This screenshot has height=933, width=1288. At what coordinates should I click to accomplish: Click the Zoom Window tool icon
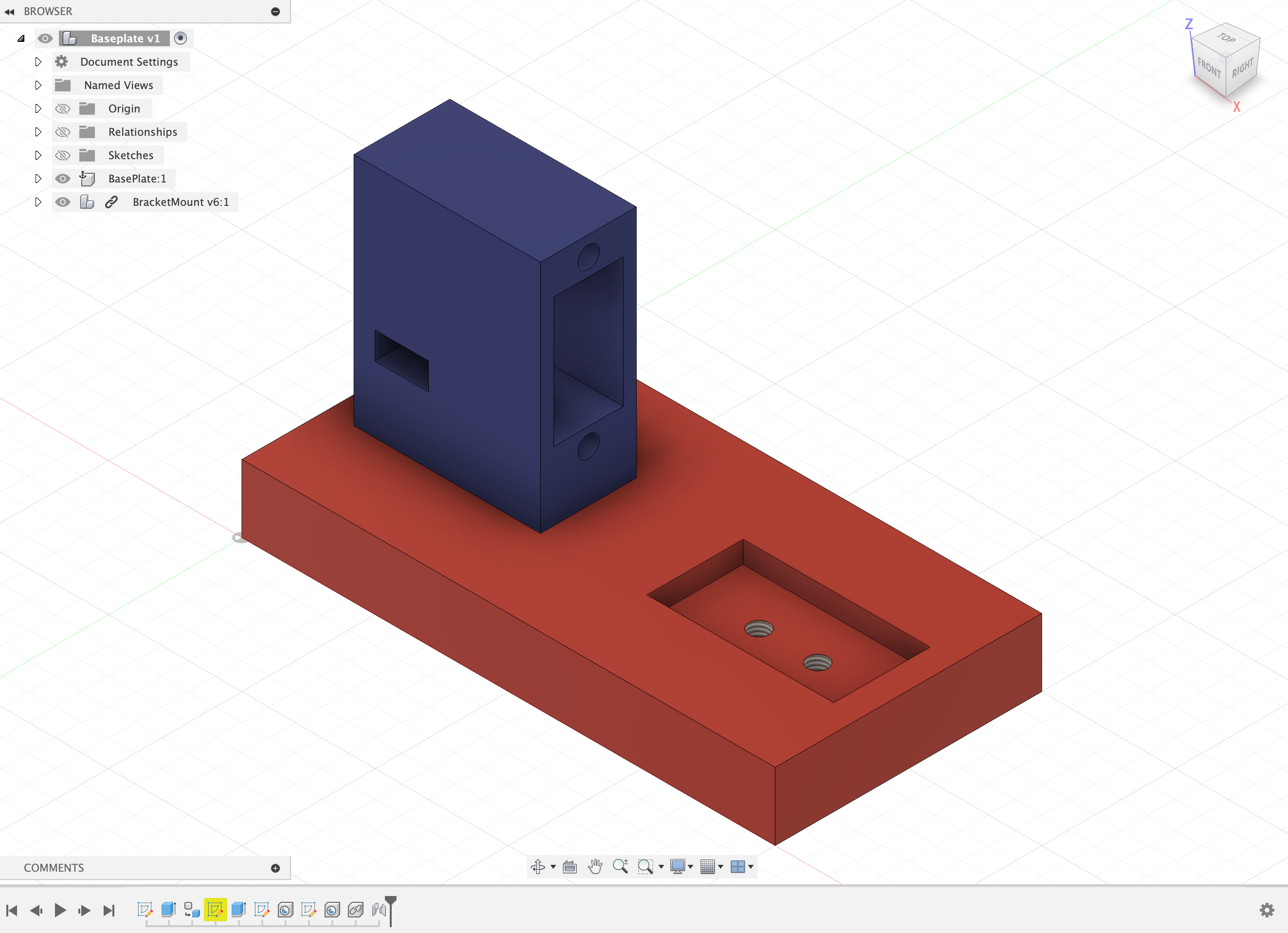645,866
